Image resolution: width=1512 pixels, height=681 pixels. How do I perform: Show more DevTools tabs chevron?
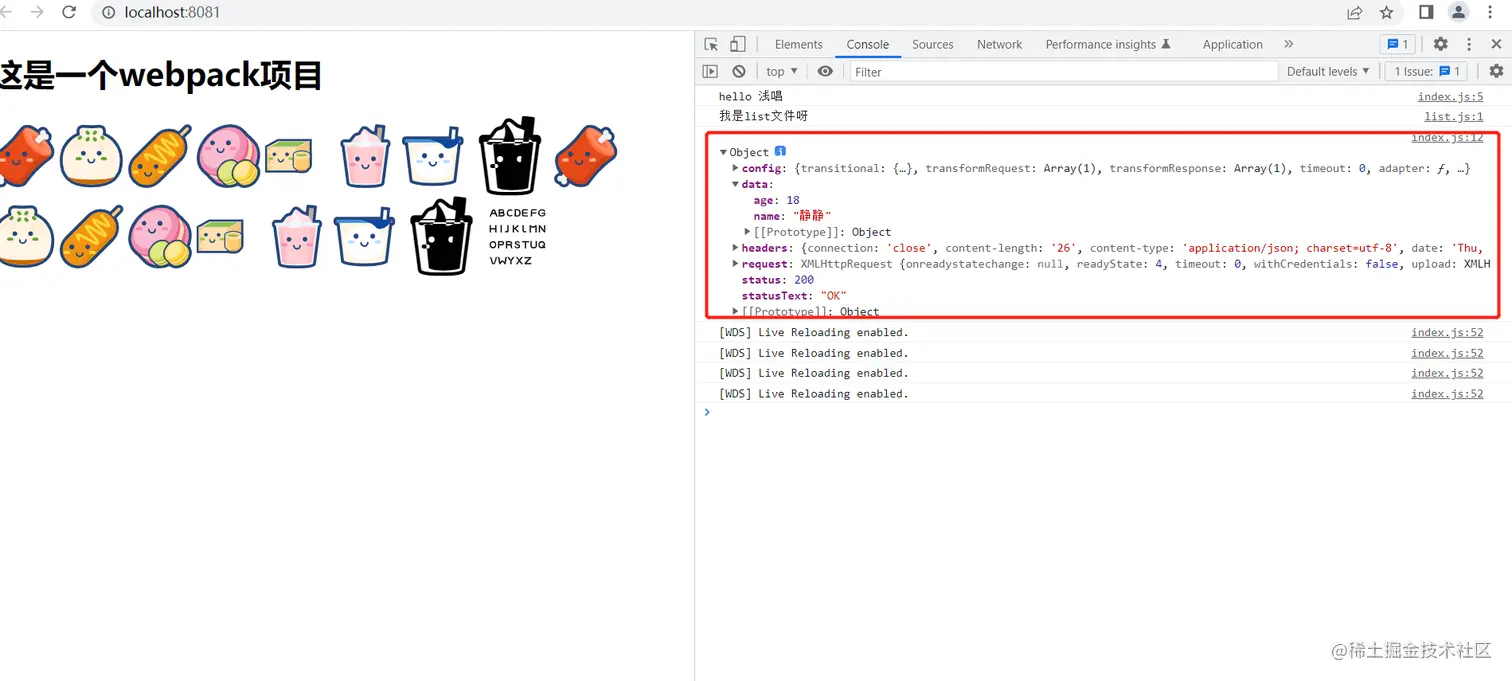1288,44
